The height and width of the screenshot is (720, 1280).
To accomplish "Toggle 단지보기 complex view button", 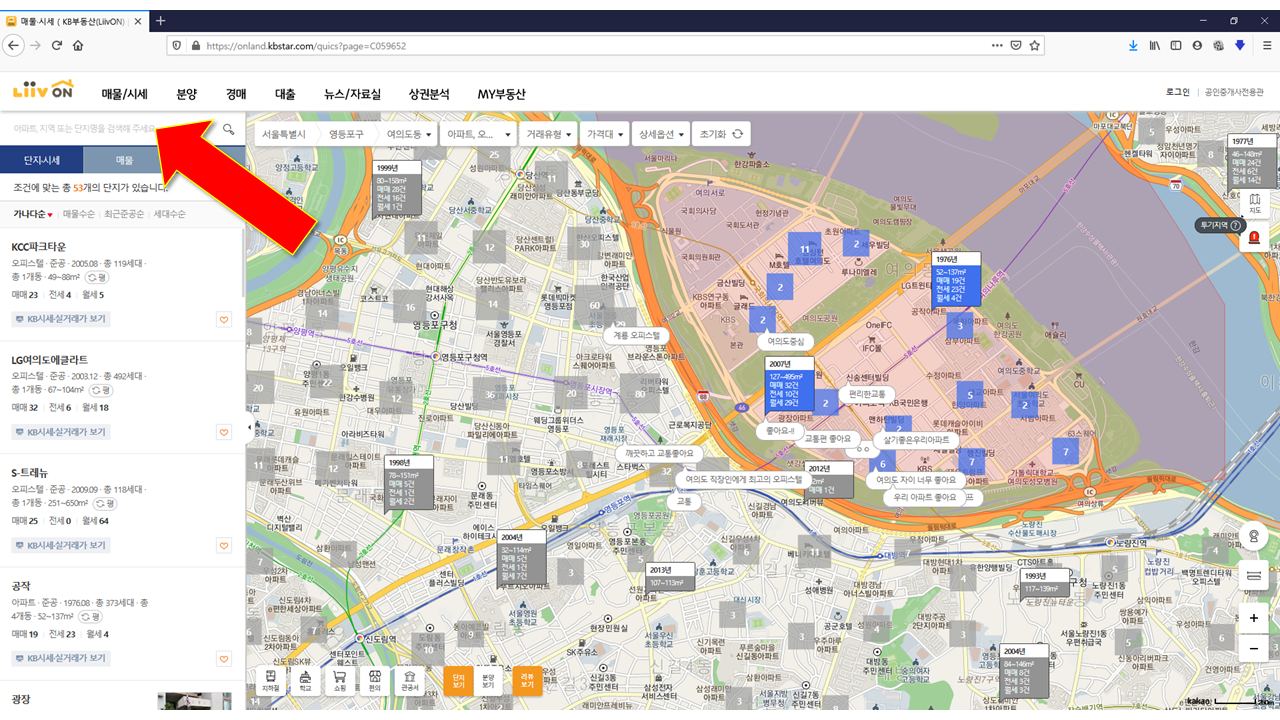I will 458,681.
